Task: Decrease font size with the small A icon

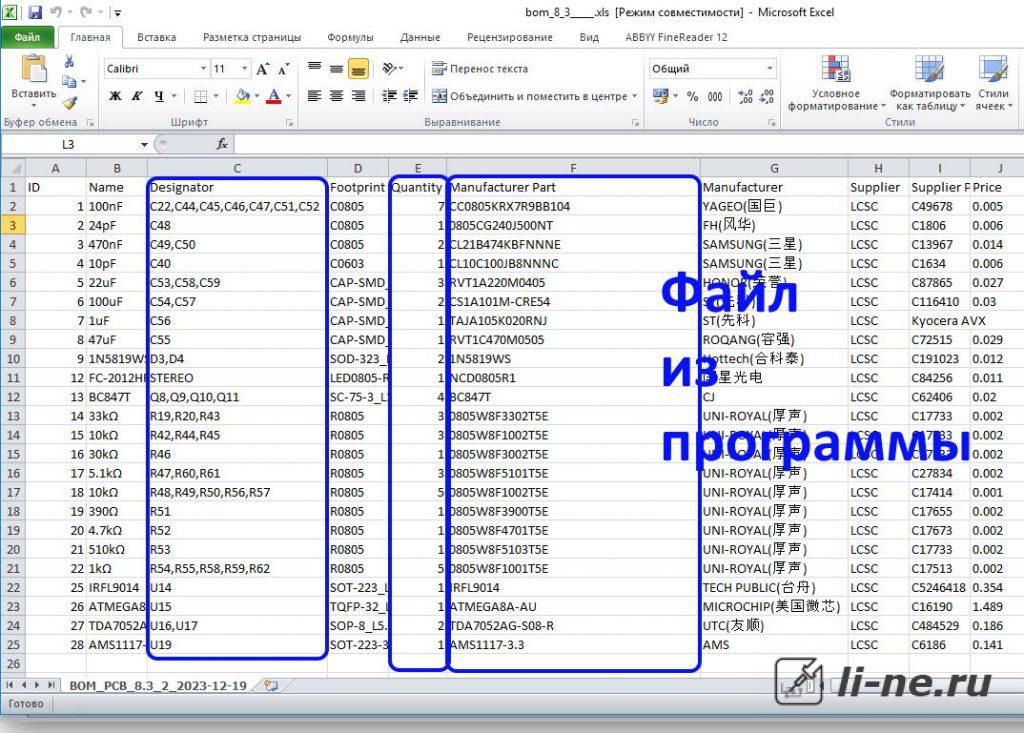Action: (x=283, y=69)
